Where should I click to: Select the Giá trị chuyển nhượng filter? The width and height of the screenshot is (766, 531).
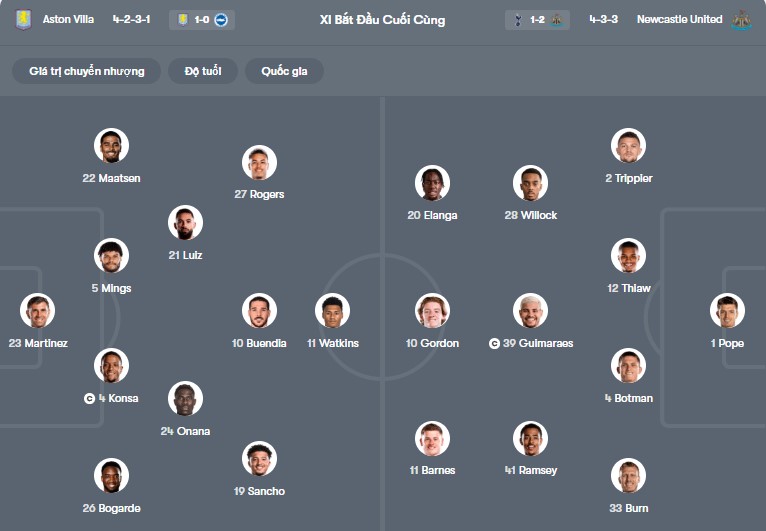(87, 71)
